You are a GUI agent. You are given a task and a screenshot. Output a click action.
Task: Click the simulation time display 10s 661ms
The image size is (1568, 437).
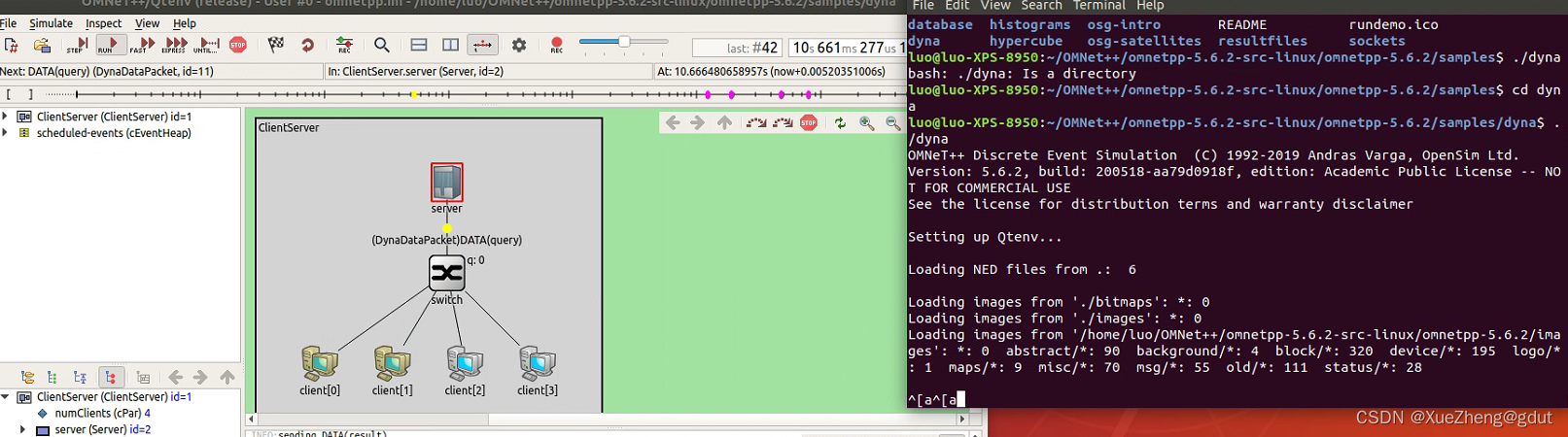[846, 48]
